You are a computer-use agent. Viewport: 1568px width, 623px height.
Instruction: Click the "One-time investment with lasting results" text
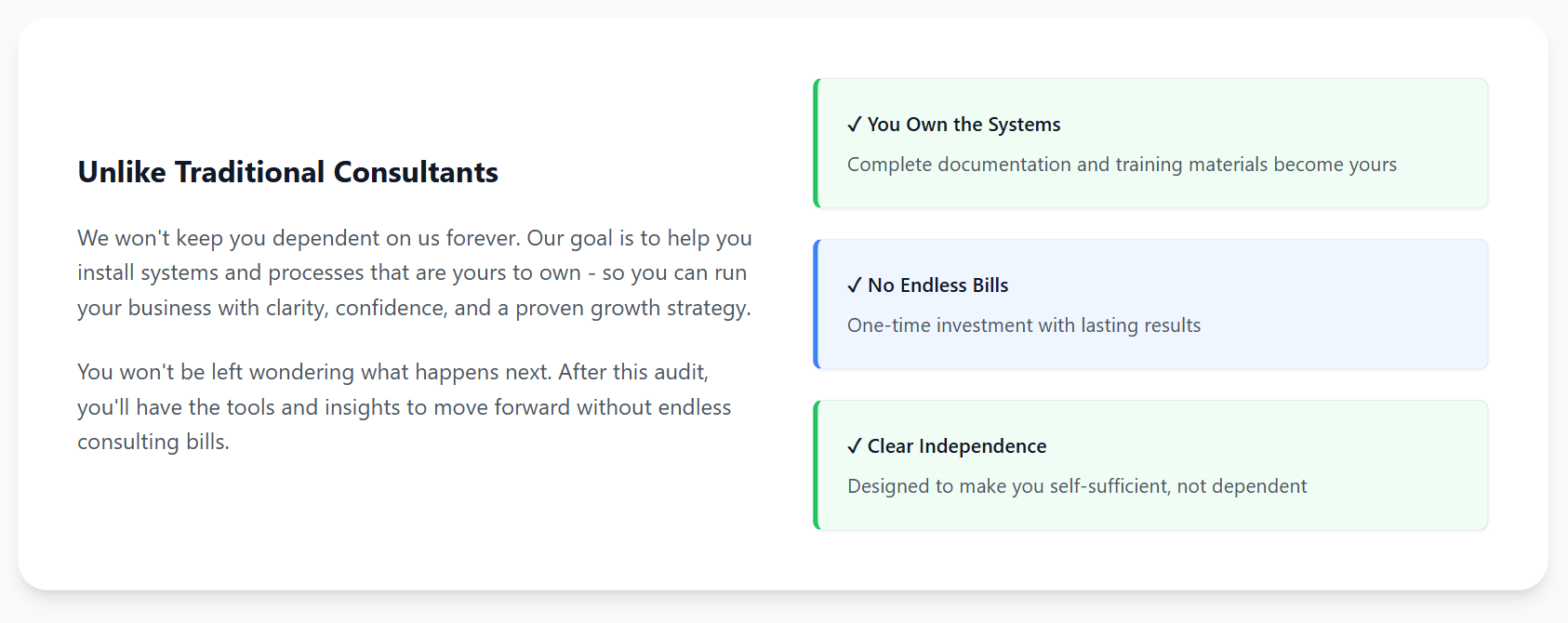coord(1024,325)
